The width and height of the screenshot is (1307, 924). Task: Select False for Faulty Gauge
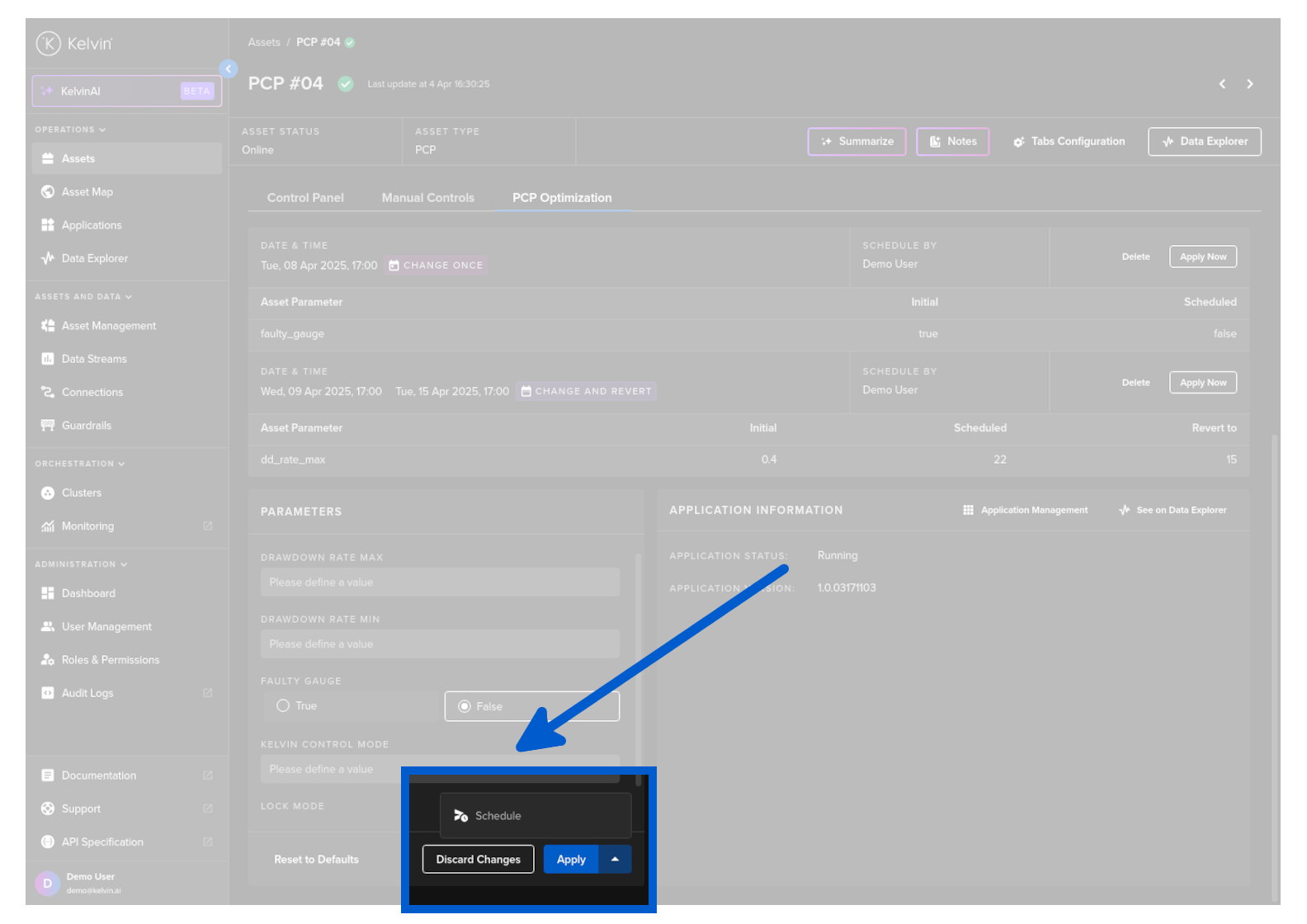[465, 707]
